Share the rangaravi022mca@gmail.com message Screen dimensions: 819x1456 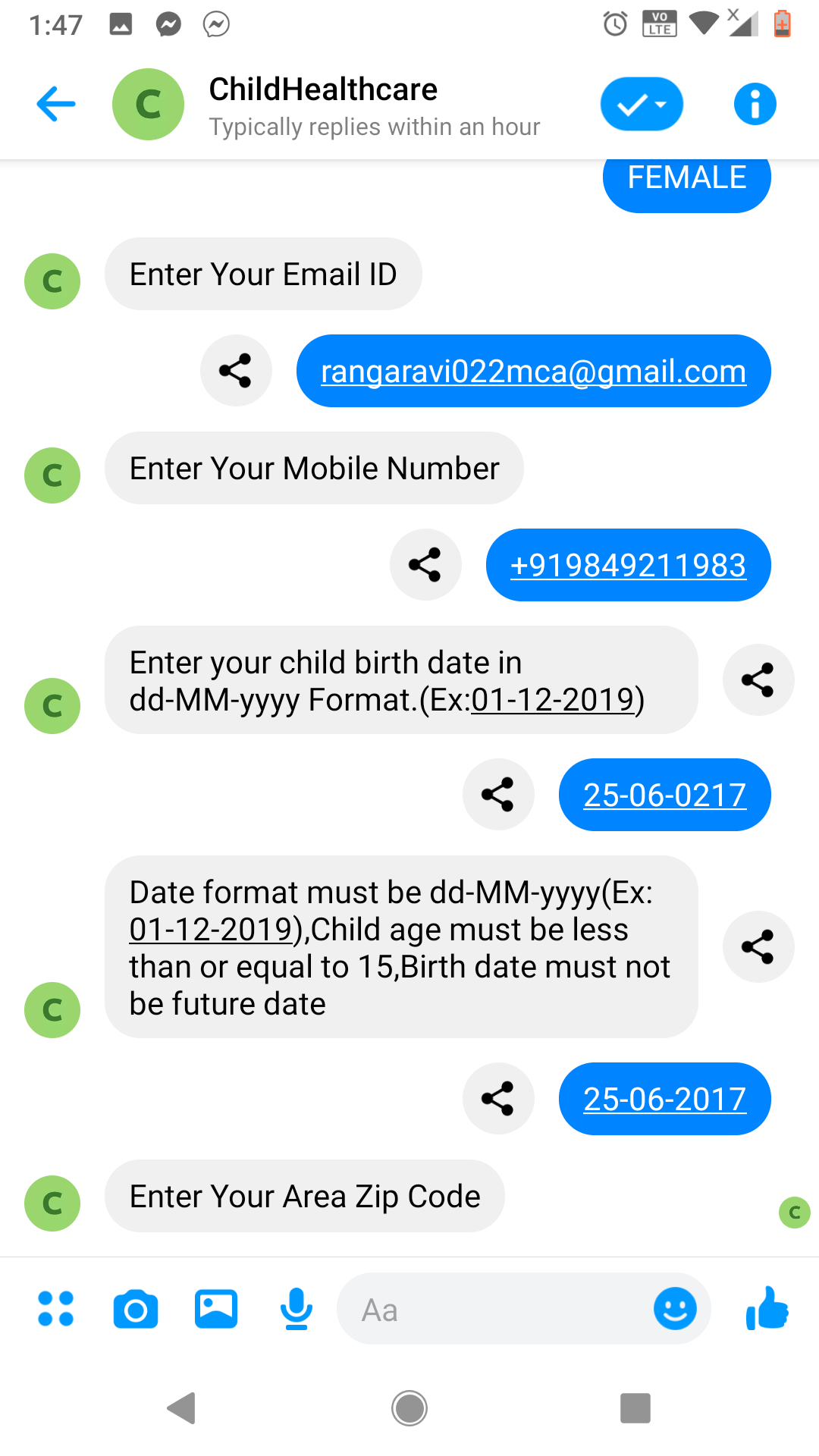point(236,371)
